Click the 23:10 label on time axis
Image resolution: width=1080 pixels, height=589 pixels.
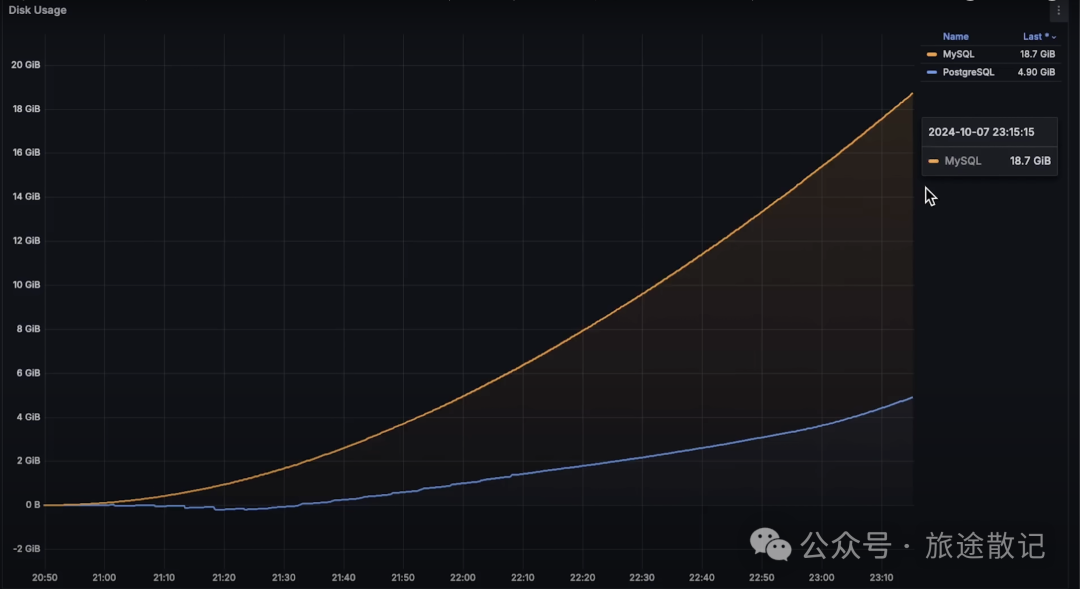pos(880,577)
